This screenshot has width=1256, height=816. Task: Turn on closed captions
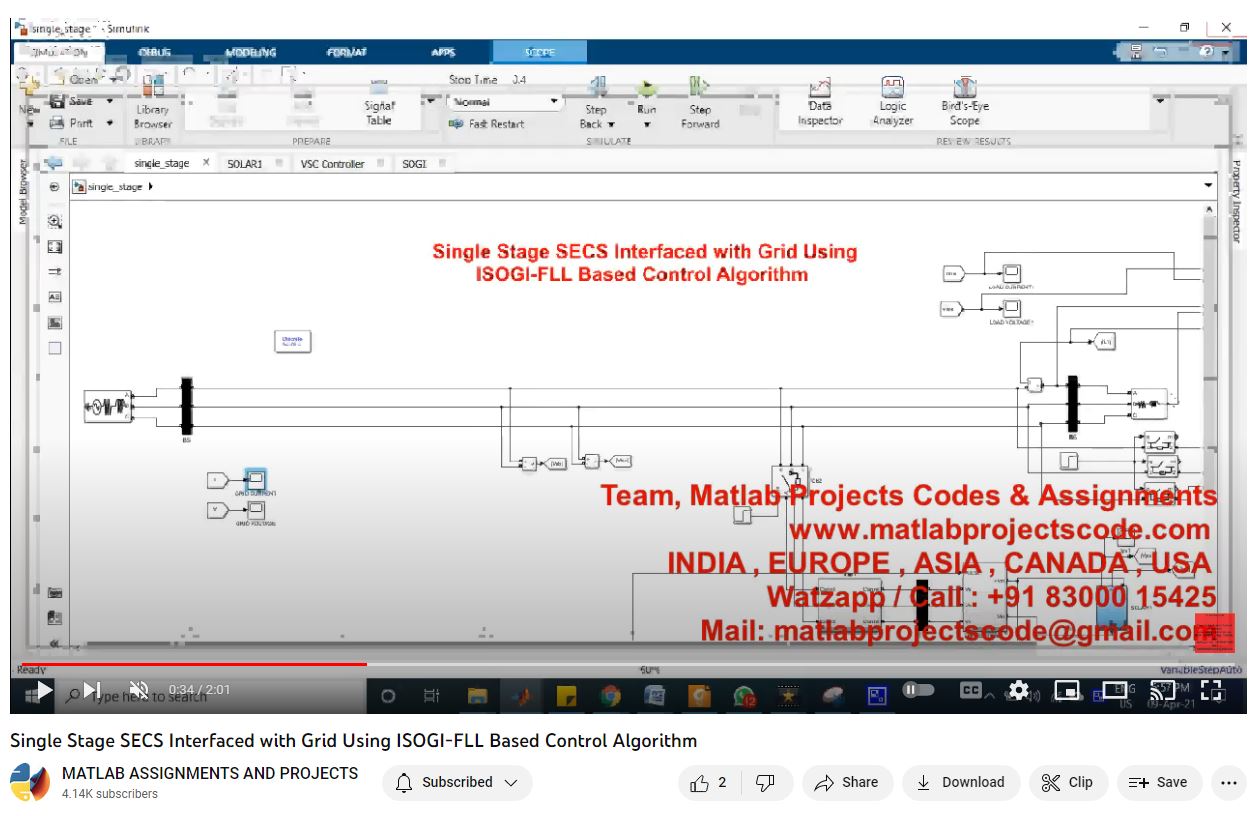(970, 690)
